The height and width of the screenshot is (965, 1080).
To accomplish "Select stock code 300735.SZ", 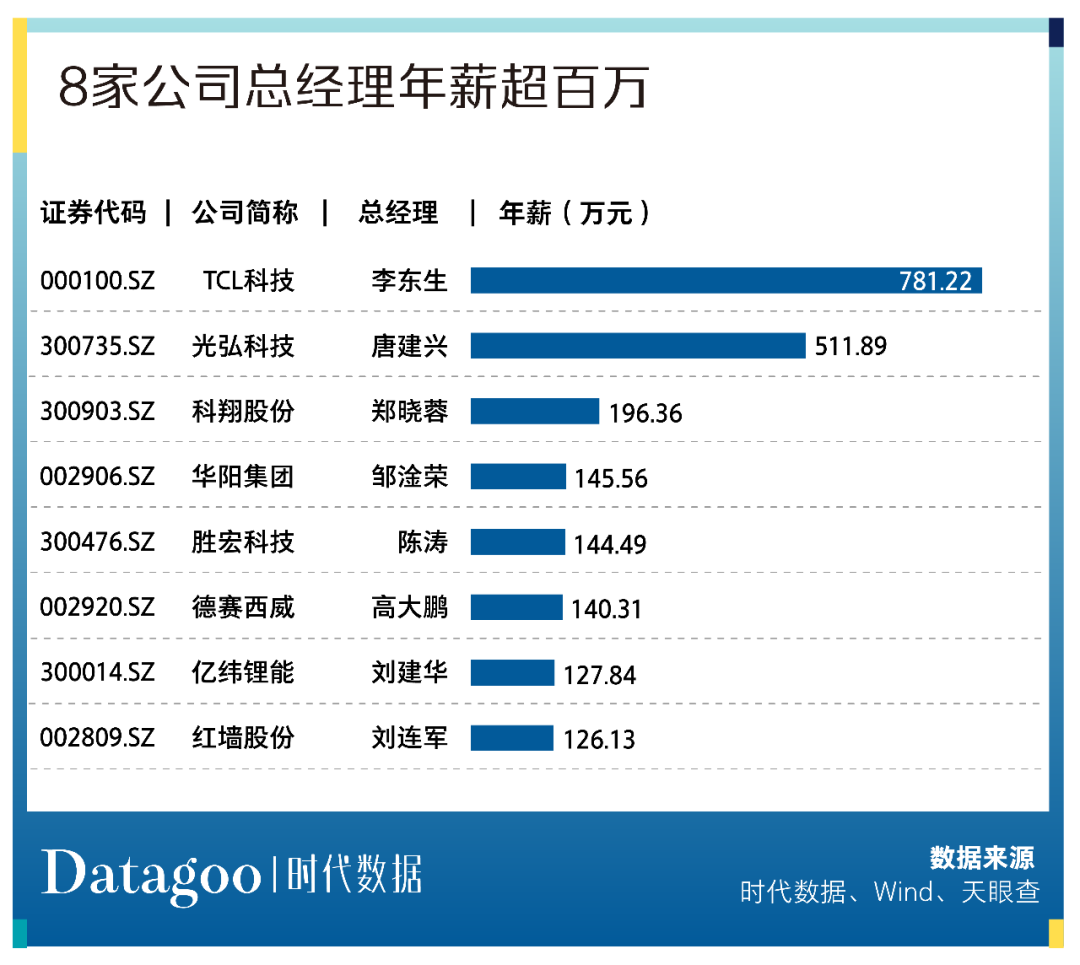I will 97,346.
